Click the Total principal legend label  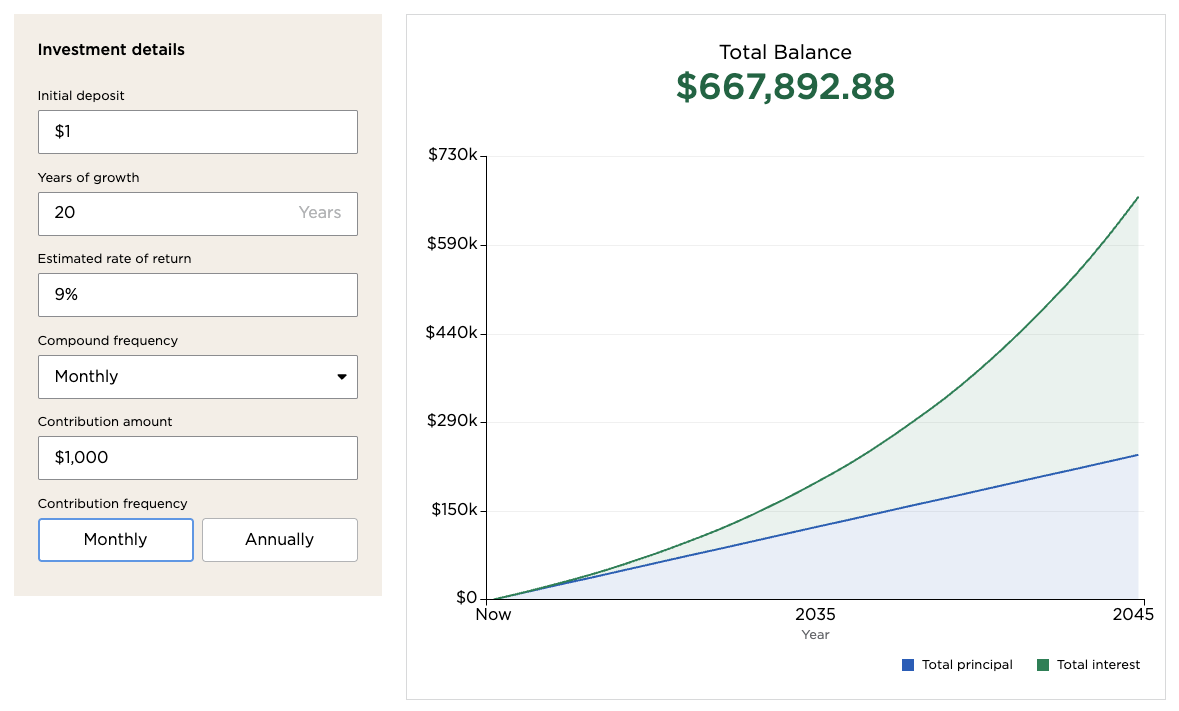point(967,665)
